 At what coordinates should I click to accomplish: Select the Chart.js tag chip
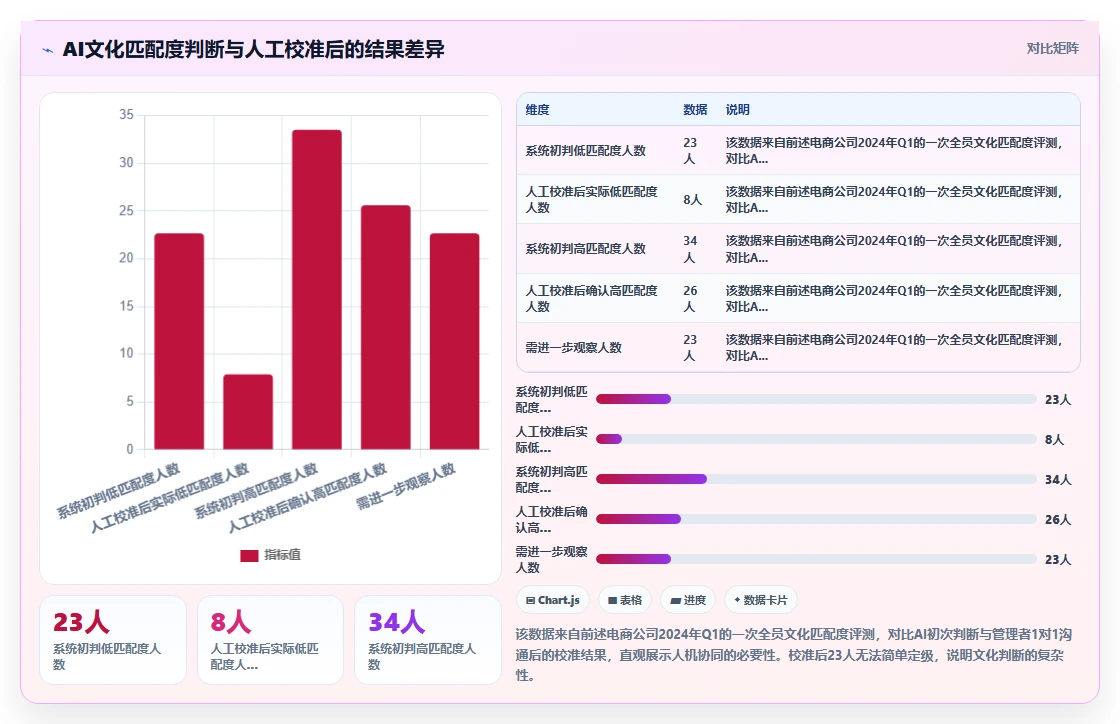tap(553, 600)
